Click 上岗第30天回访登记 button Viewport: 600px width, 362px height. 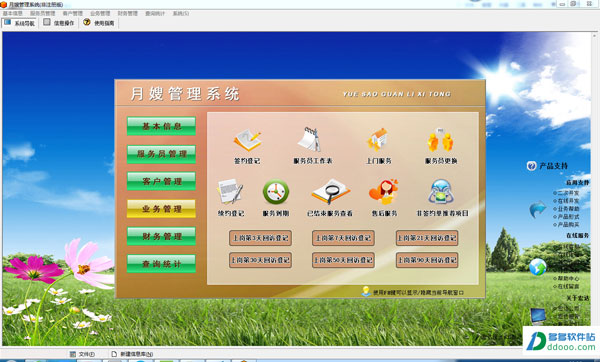260,260
